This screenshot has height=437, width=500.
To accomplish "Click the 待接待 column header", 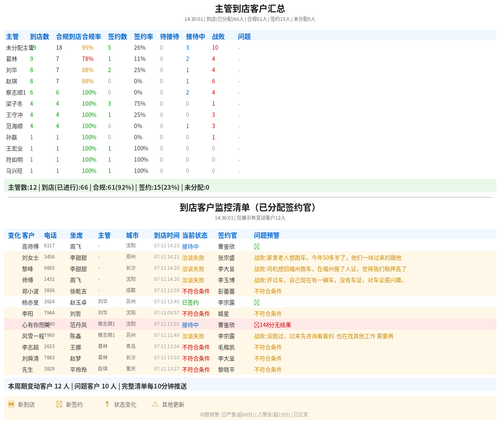I will [x=169, y=36].
